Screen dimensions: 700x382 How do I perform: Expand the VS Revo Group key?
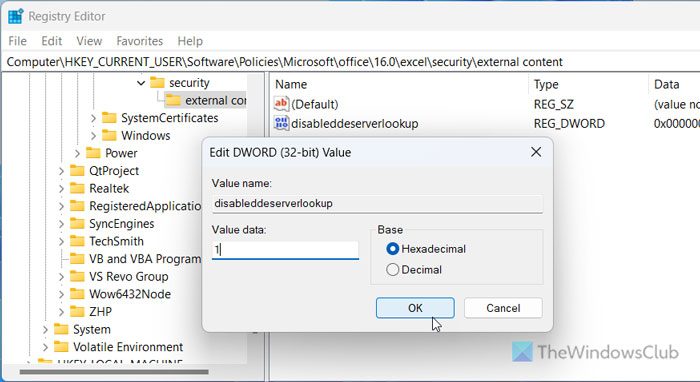61,277
